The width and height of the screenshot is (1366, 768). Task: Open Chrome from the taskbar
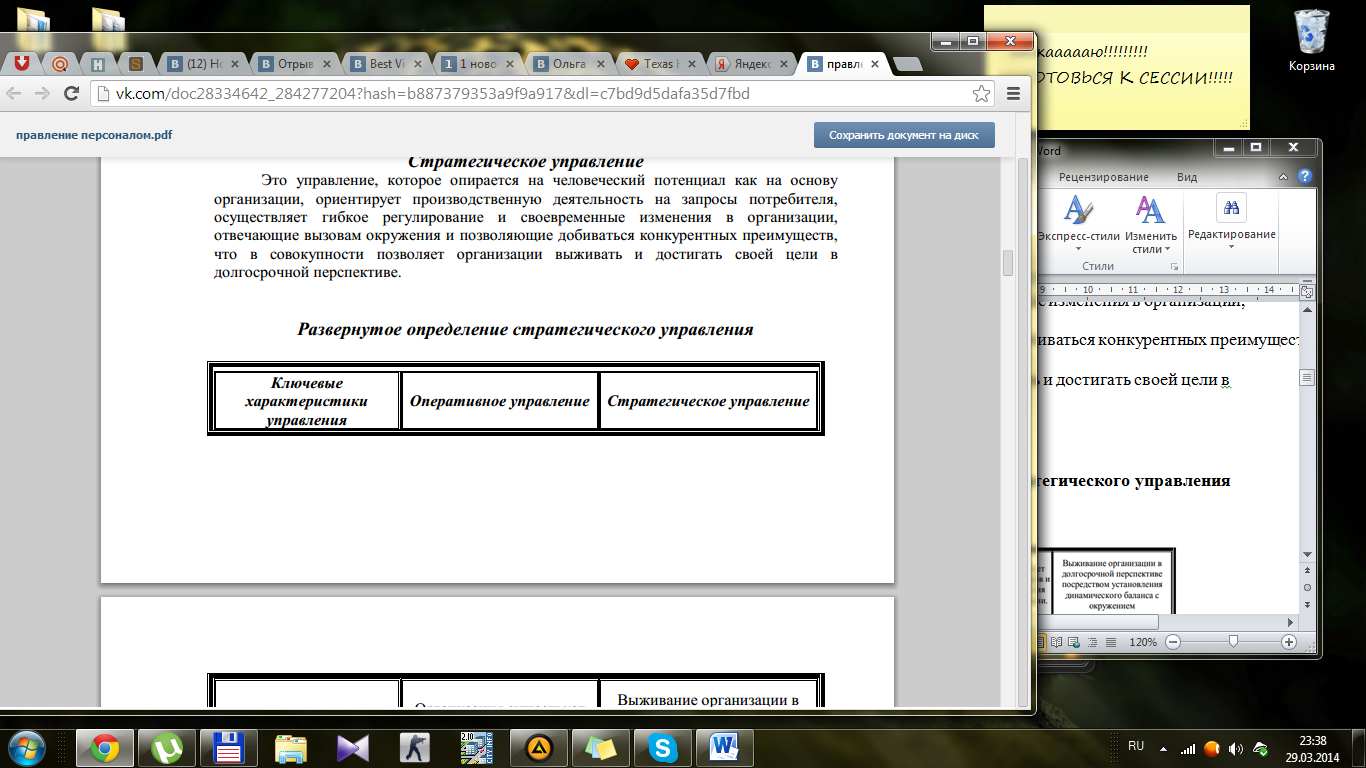point(105,747)
